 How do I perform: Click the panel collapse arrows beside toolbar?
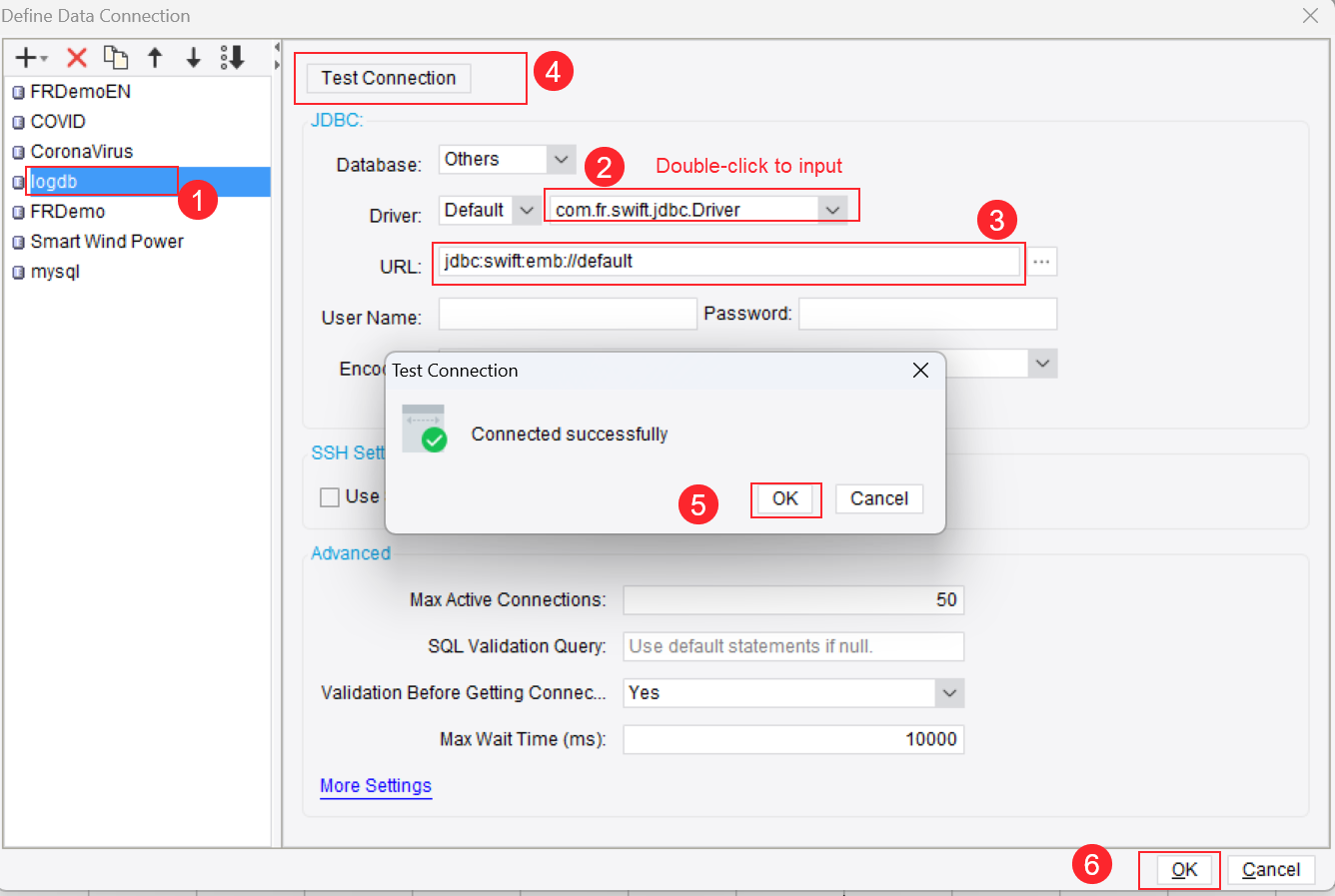[277, 57]
